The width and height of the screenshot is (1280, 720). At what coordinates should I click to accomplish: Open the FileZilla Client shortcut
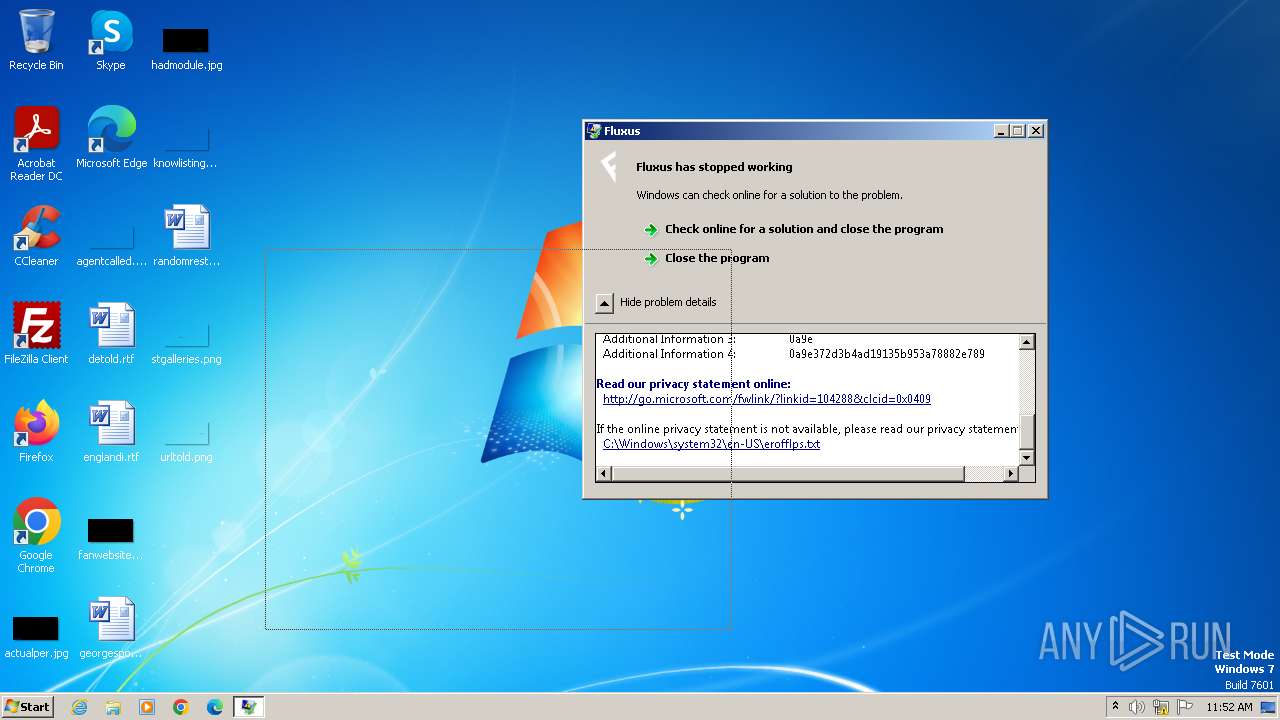point(36,334)
